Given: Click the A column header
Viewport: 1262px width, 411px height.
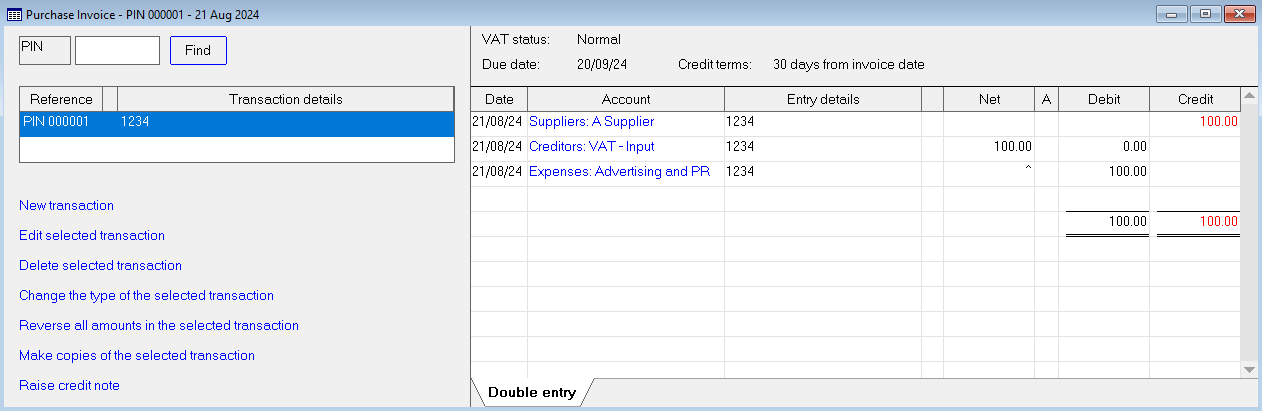Looking at the screenshot, I should click(x=1046, y=99).
